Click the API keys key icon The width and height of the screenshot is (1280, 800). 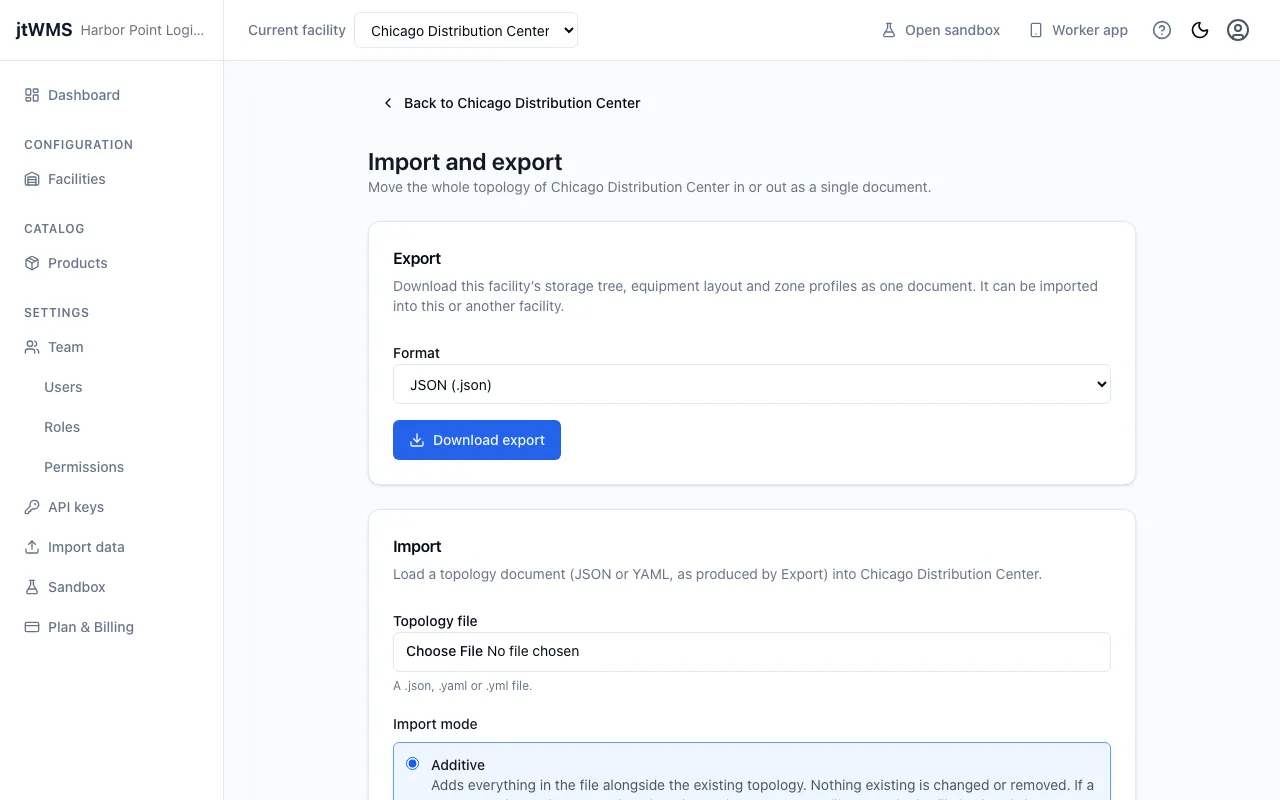pyautogui.click(x=32, y=507)
